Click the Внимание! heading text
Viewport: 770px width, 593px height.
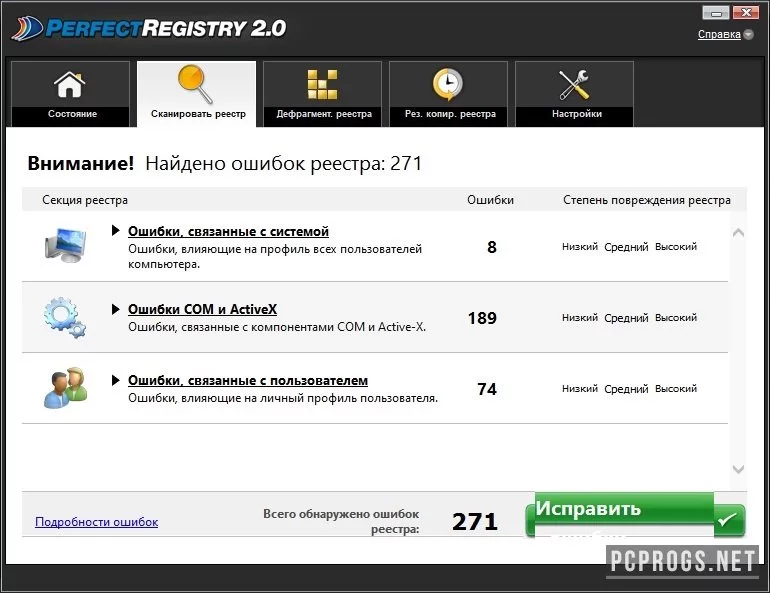[x=81, y=163]
